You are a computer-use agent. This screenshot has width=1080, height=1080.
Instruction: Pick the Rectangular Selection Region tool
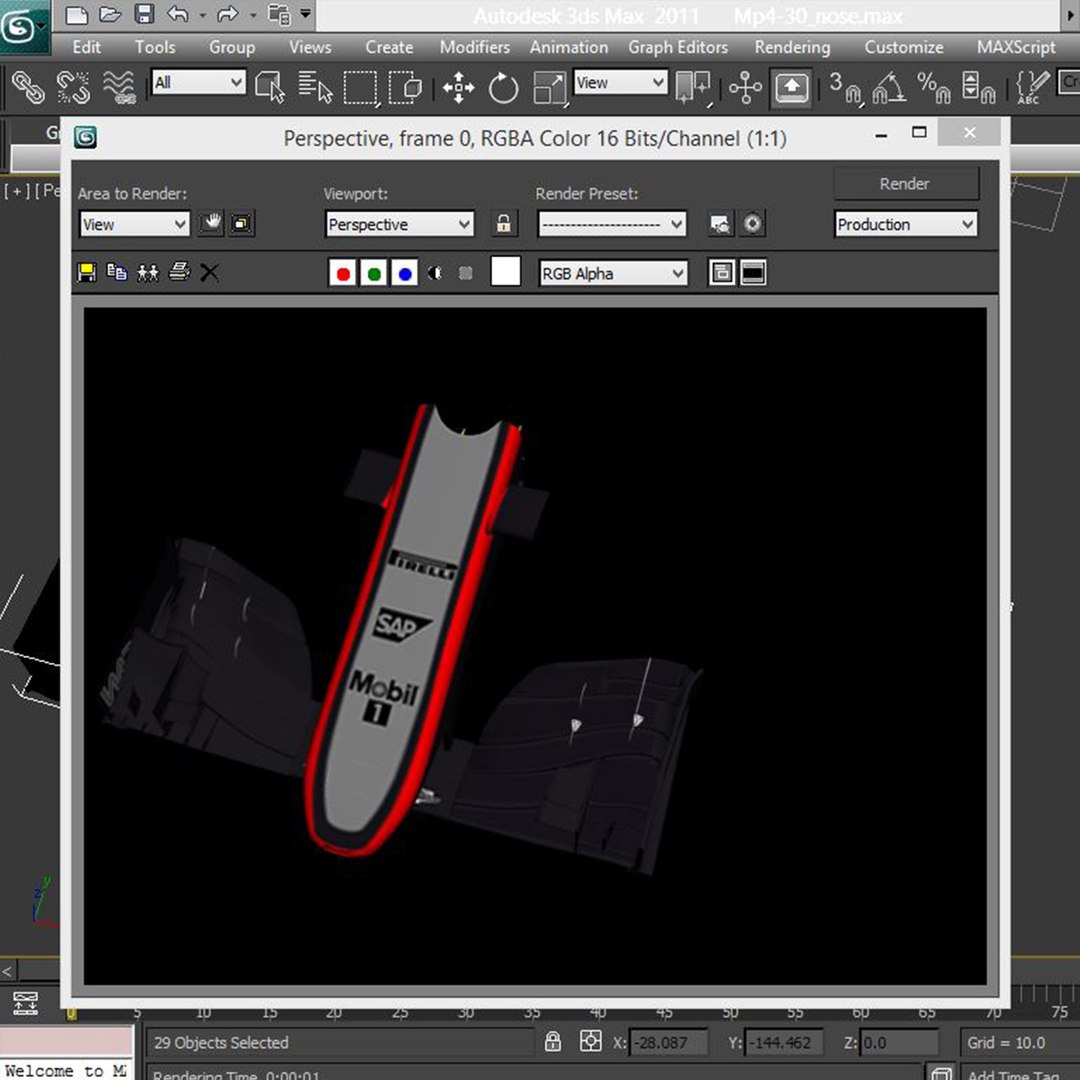(x=362, y=87)
